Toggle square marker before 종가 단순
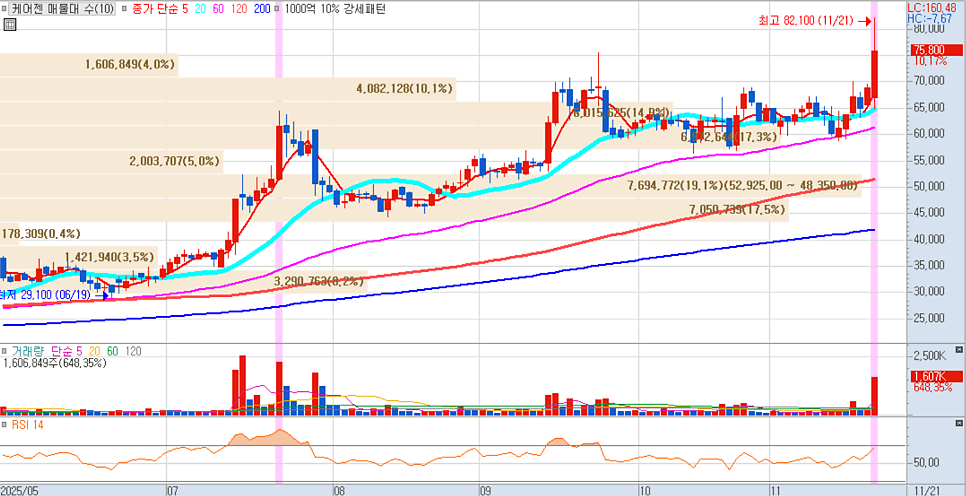Viewport: 966px width, 496px height. coord(126,10)
